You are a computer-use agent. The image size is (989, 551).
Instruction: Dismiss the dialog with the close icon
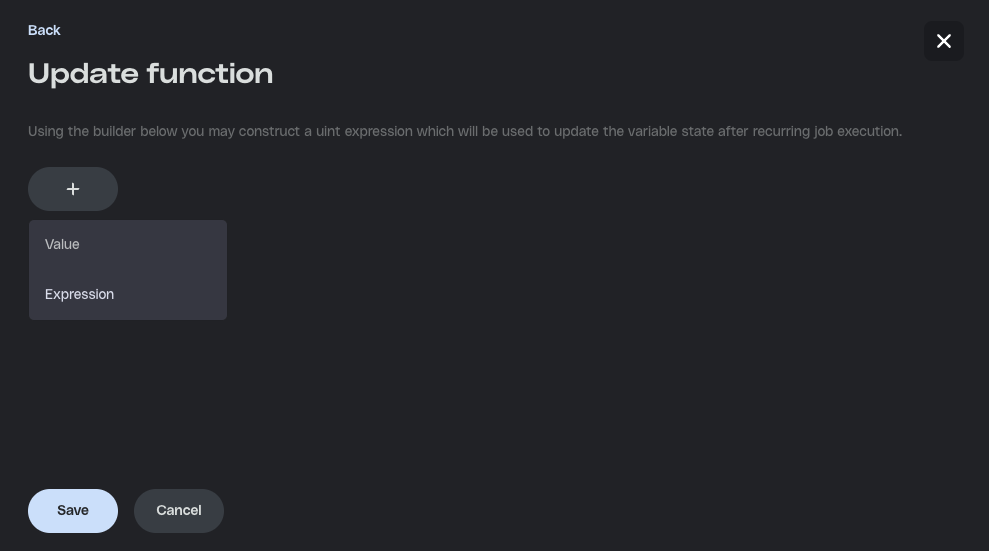tap(943, 41)
